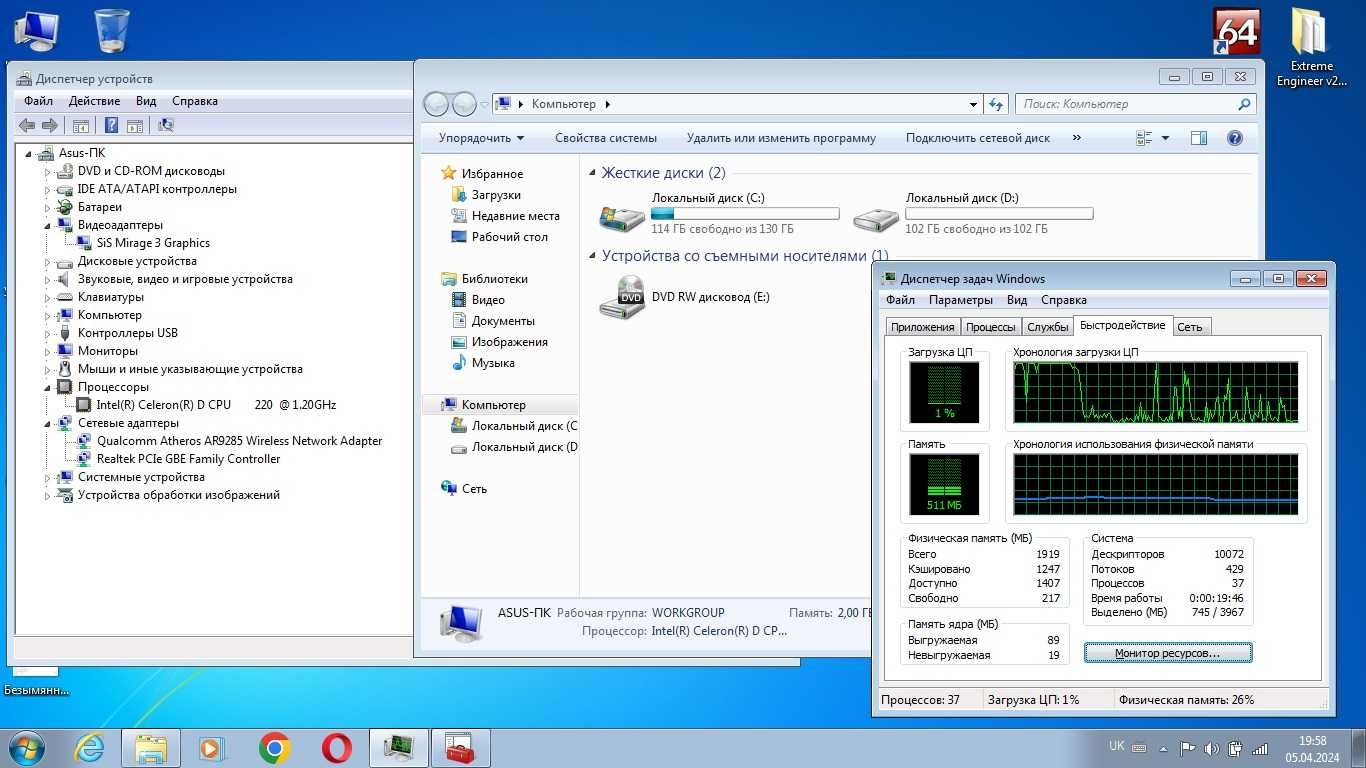Open the Упорядочить dropdown menu

tap(481, 138)
